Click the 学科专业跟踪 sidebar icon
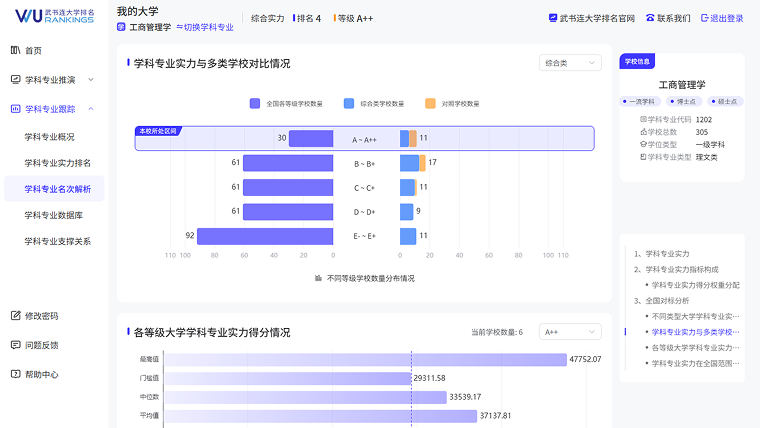760x428 pixels. coord(16,109)
